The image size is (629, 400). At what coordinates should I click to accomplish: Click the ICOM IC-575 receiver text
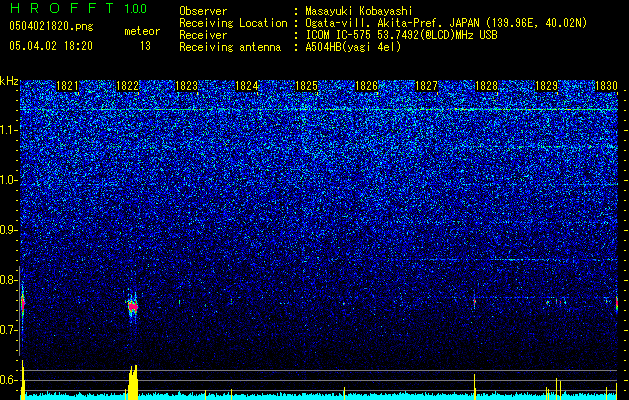tap(402, 35)
